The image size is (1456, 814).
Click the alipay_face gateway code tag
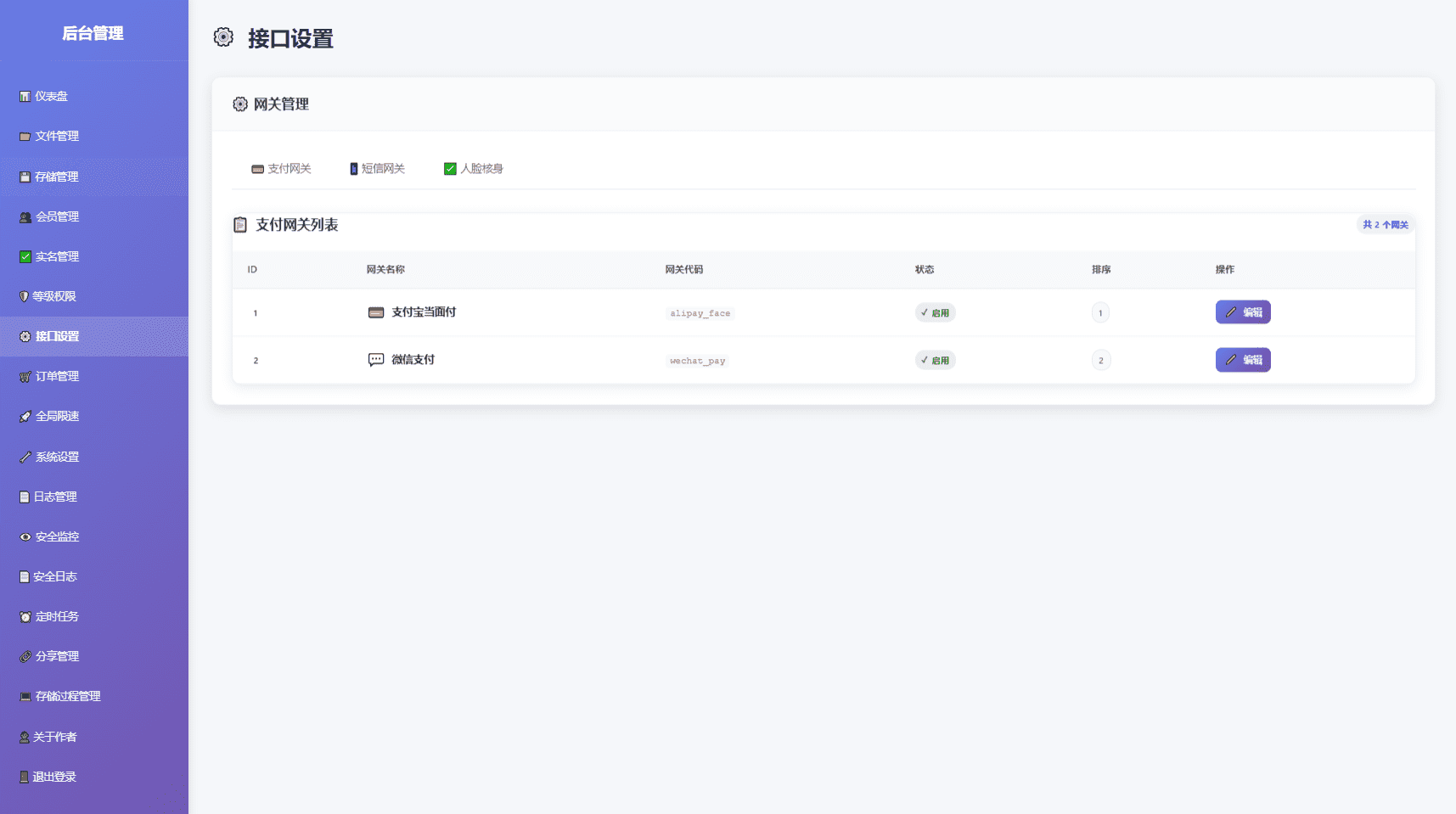tap(700, 313)
